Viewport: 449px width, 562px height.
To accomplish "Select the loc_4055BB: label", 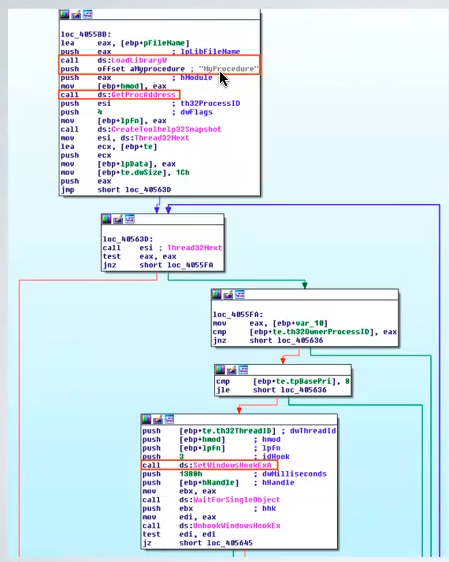I will (x=86, y=34).
